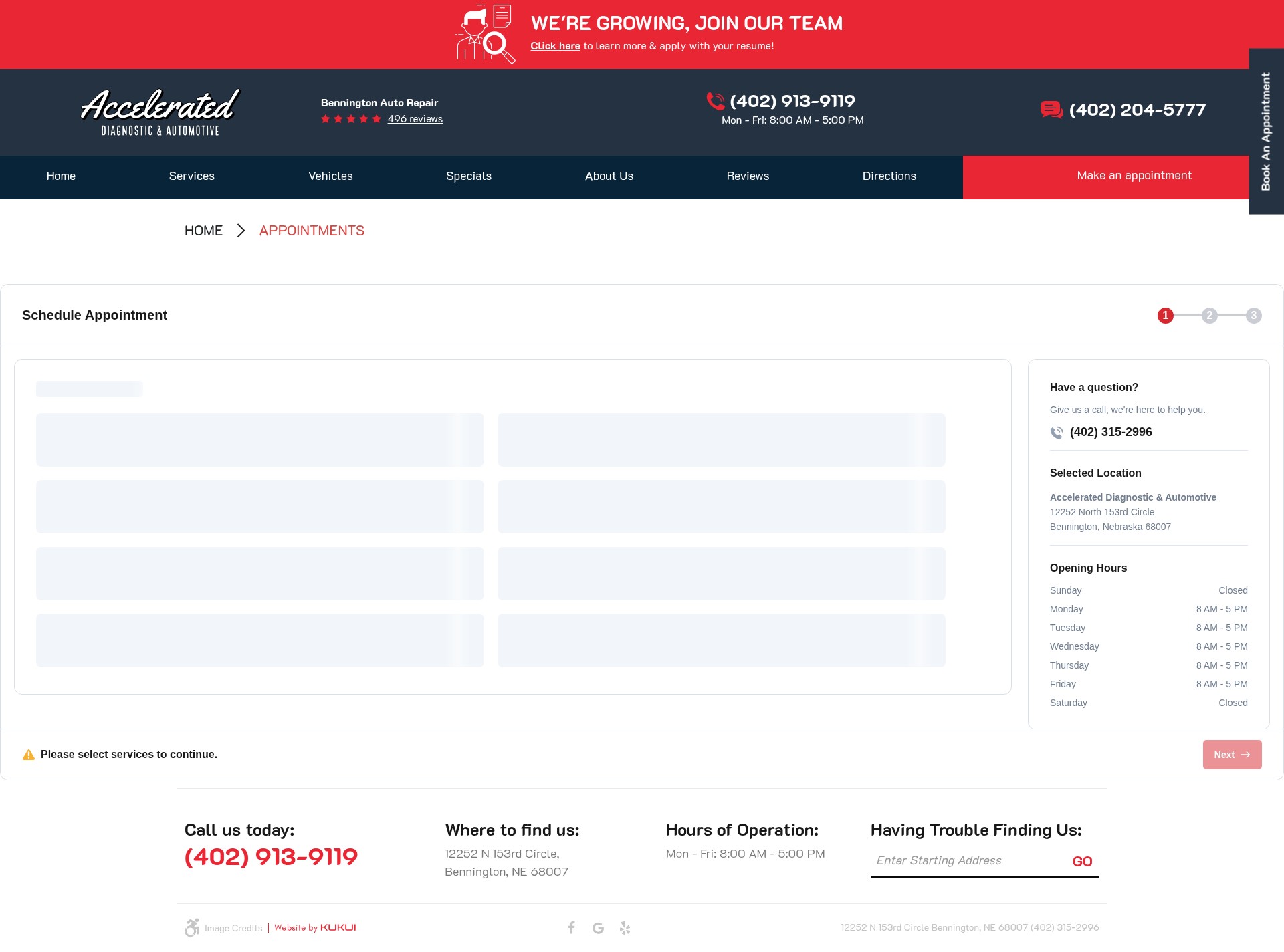Image resolution: width=1284 pixels, height=952 pixels.
Task: Click the HOME breadcrumb link
Action: tap(203, 231)
